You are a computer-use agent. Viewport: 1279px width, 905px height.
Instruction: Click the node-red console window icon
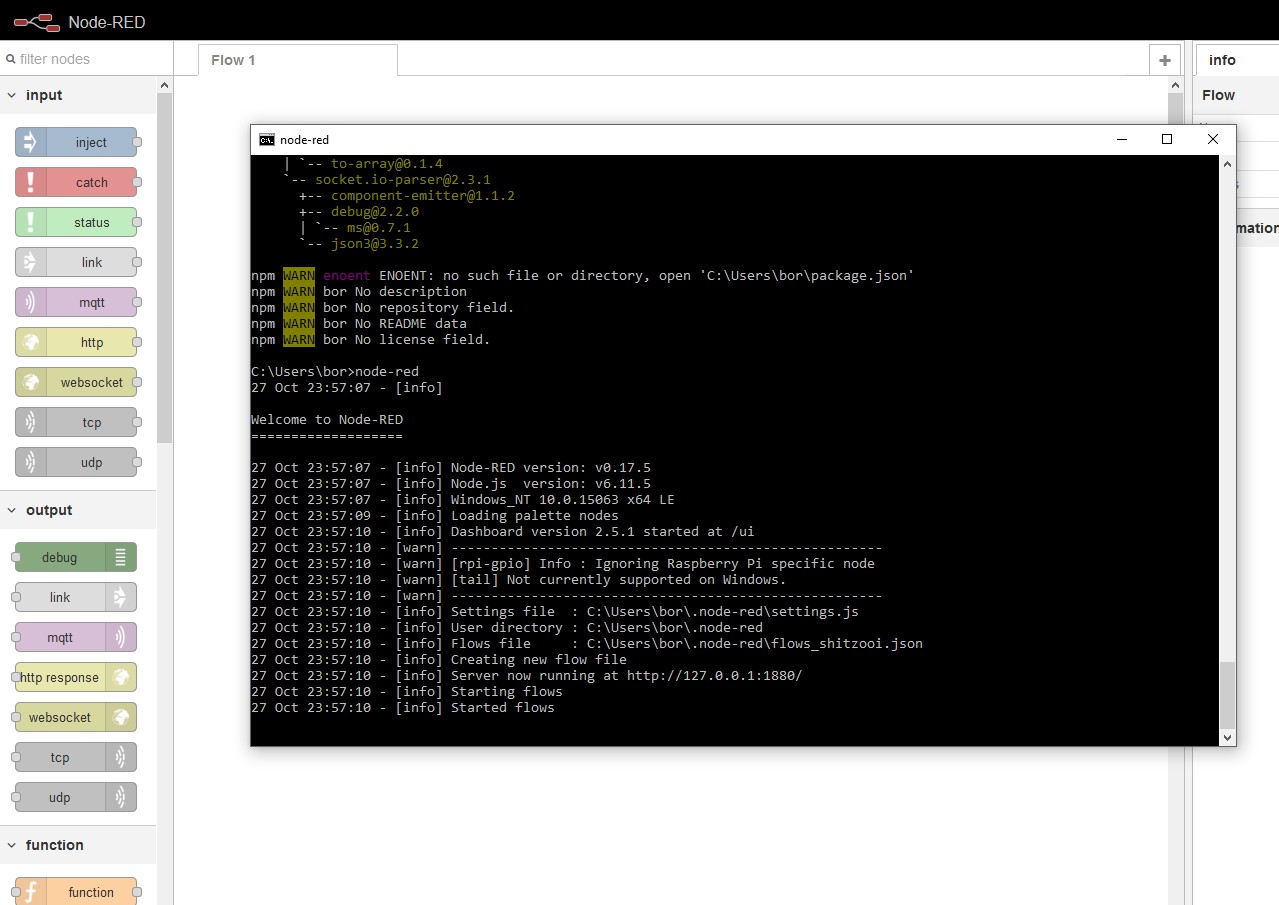coord(267,140)
